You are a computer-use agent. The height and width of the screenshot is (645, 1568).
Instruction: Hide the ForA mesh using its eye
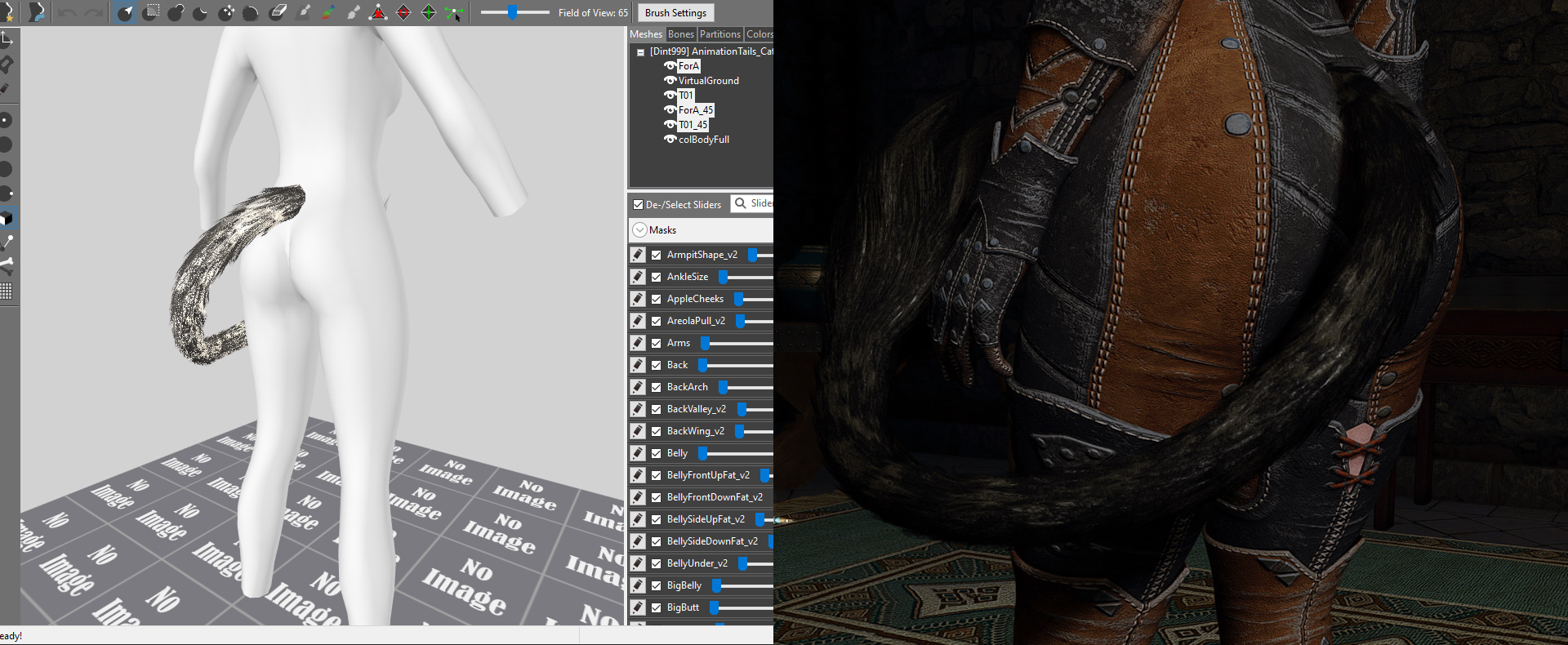[670, 66]
